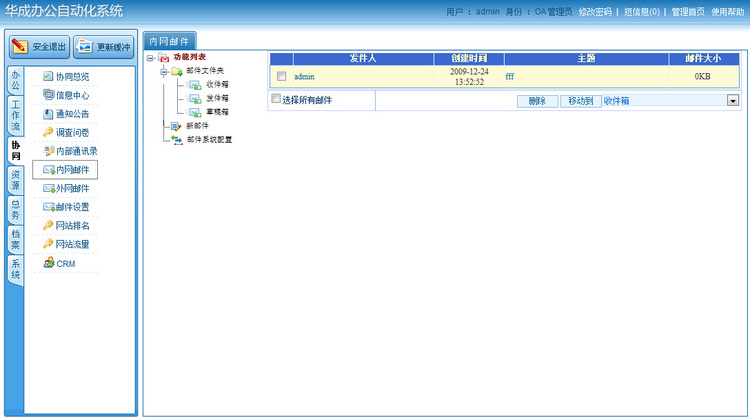Select the 内网邮件 content tab
Viewport: 750px width, 420px height.
point(169,41)
